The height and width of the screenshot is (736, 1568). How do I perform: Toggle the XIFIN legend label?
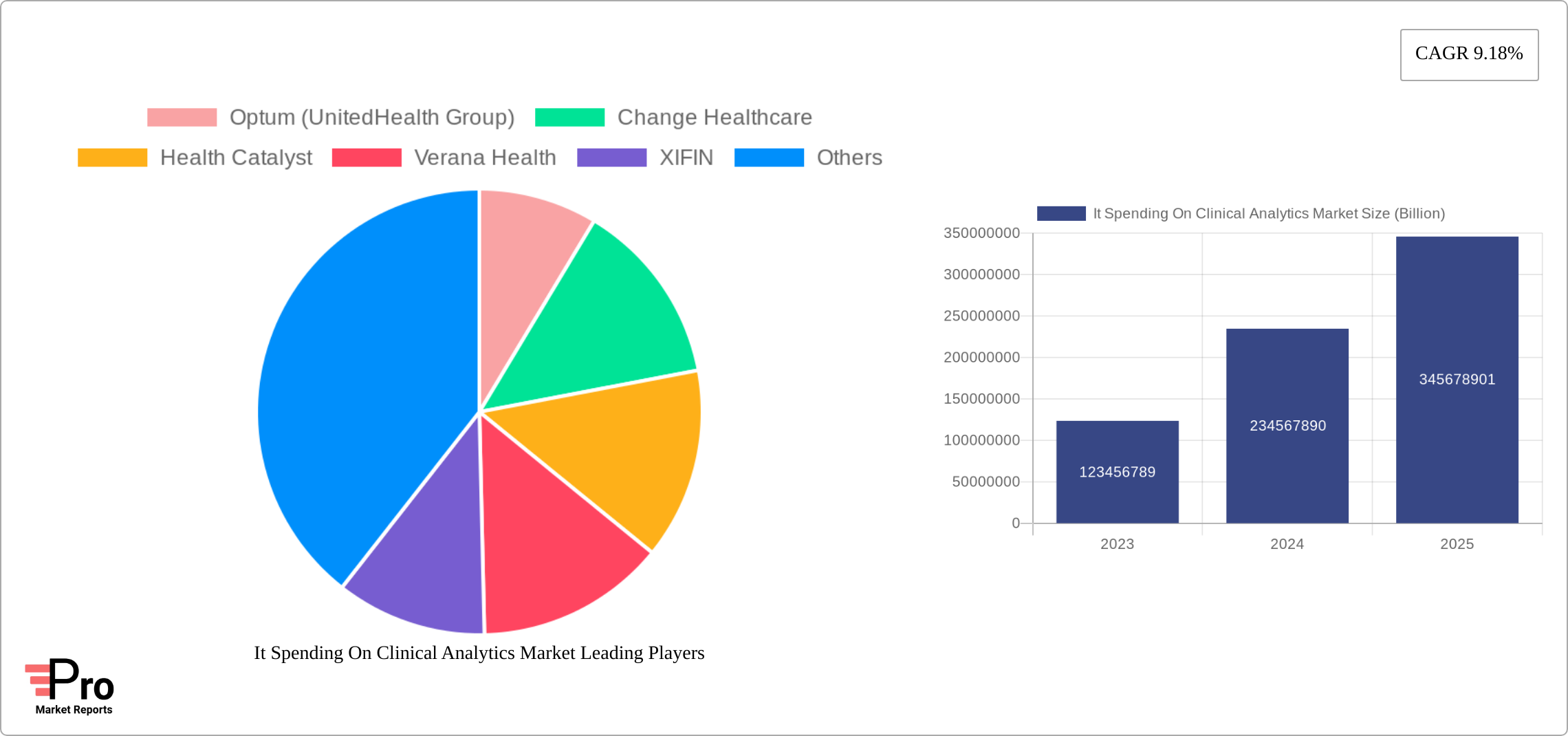point(686,158)
